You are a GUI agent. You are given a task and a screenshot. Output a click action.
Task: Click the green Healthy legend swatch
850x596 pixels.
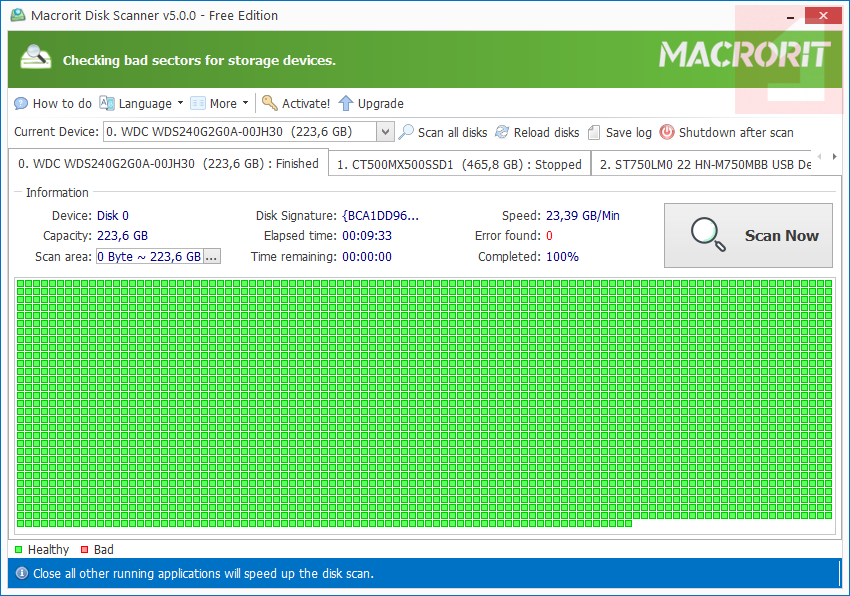click(x=18, y=549)
